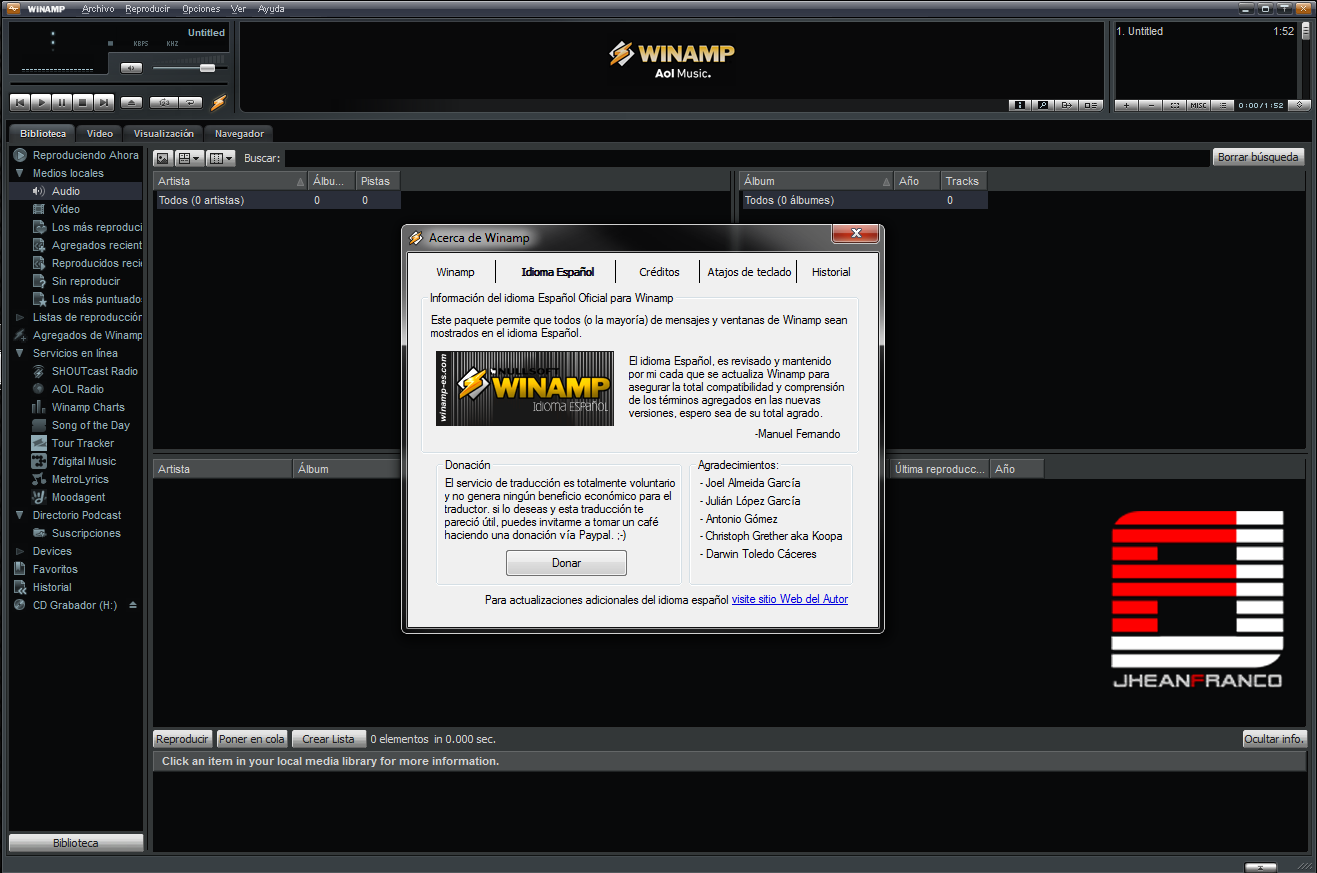Open the Créditos tab in the dialog
The width and height of the screenshot is (1317, 873).
tap(659, 272)
